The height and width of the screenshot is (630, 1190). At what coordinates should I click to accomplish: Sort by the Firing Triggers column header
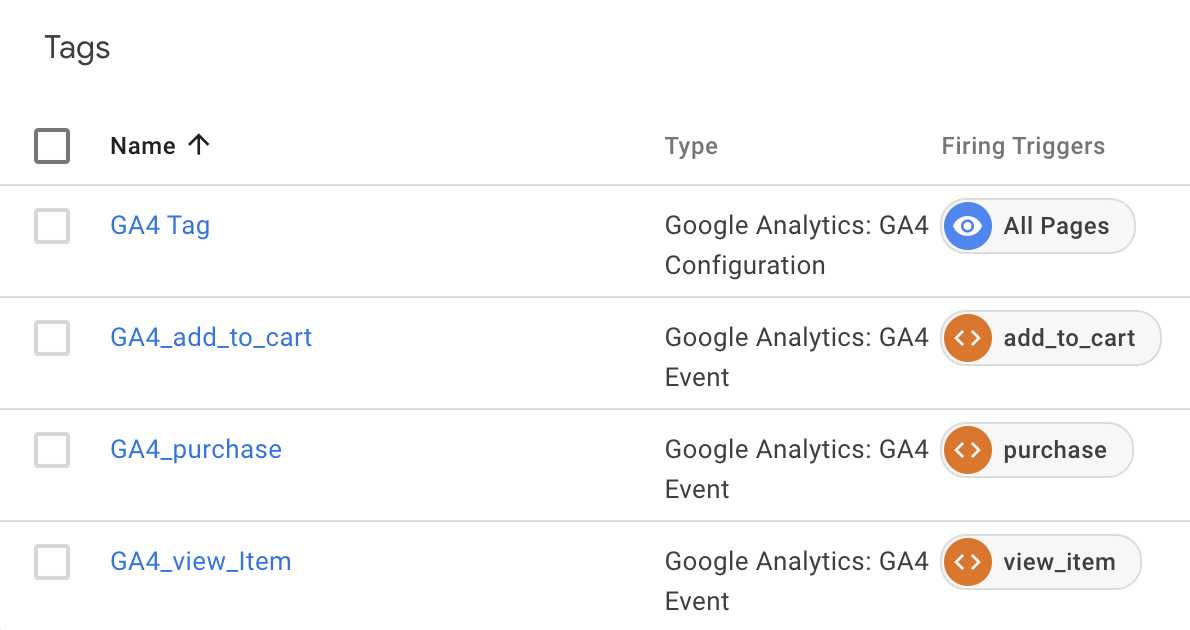click(1023, 146)
